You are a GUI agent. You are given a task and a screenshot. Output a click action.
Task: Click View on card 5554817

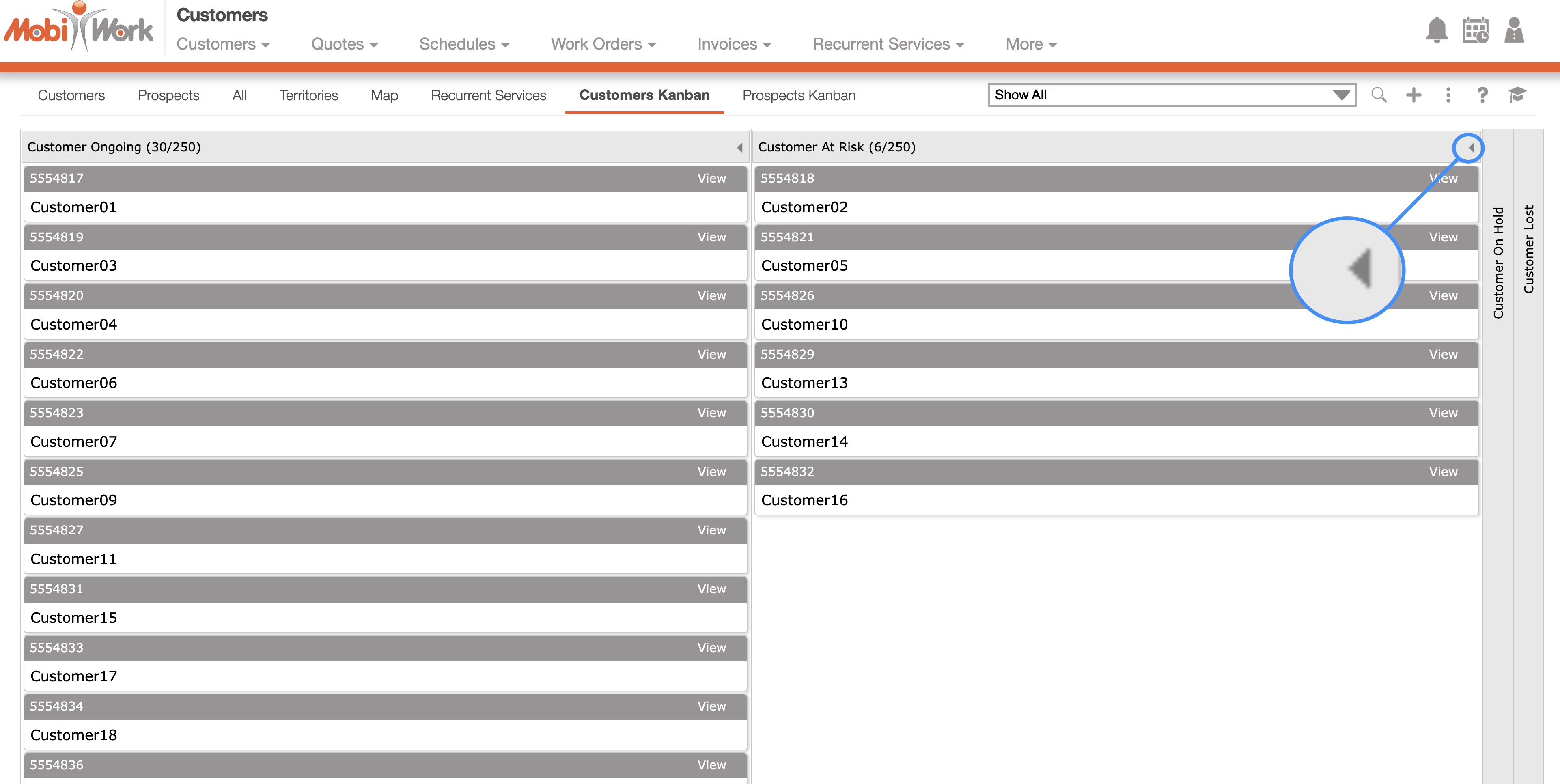pyautogui.click(x=711, y=179)
